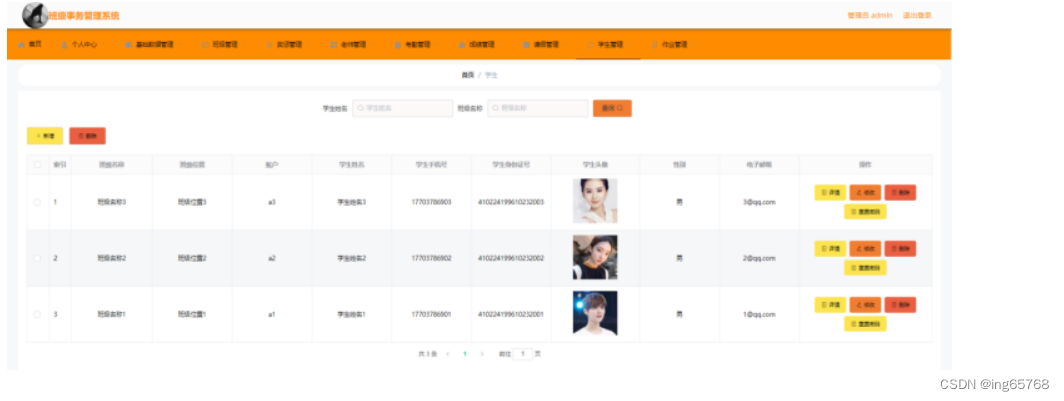Open the student photo in row a2

(x=595, y=257)
